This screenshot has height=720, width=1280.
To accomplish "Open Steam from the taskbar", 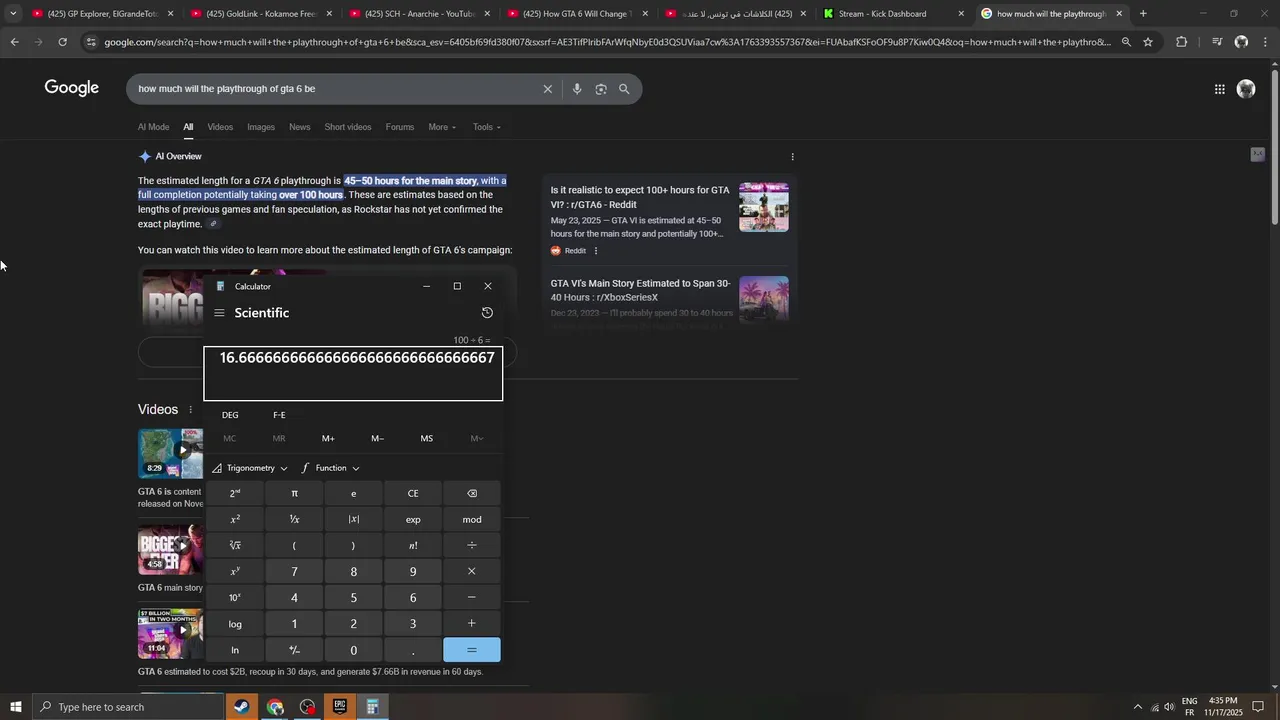I will coord(241,707).
